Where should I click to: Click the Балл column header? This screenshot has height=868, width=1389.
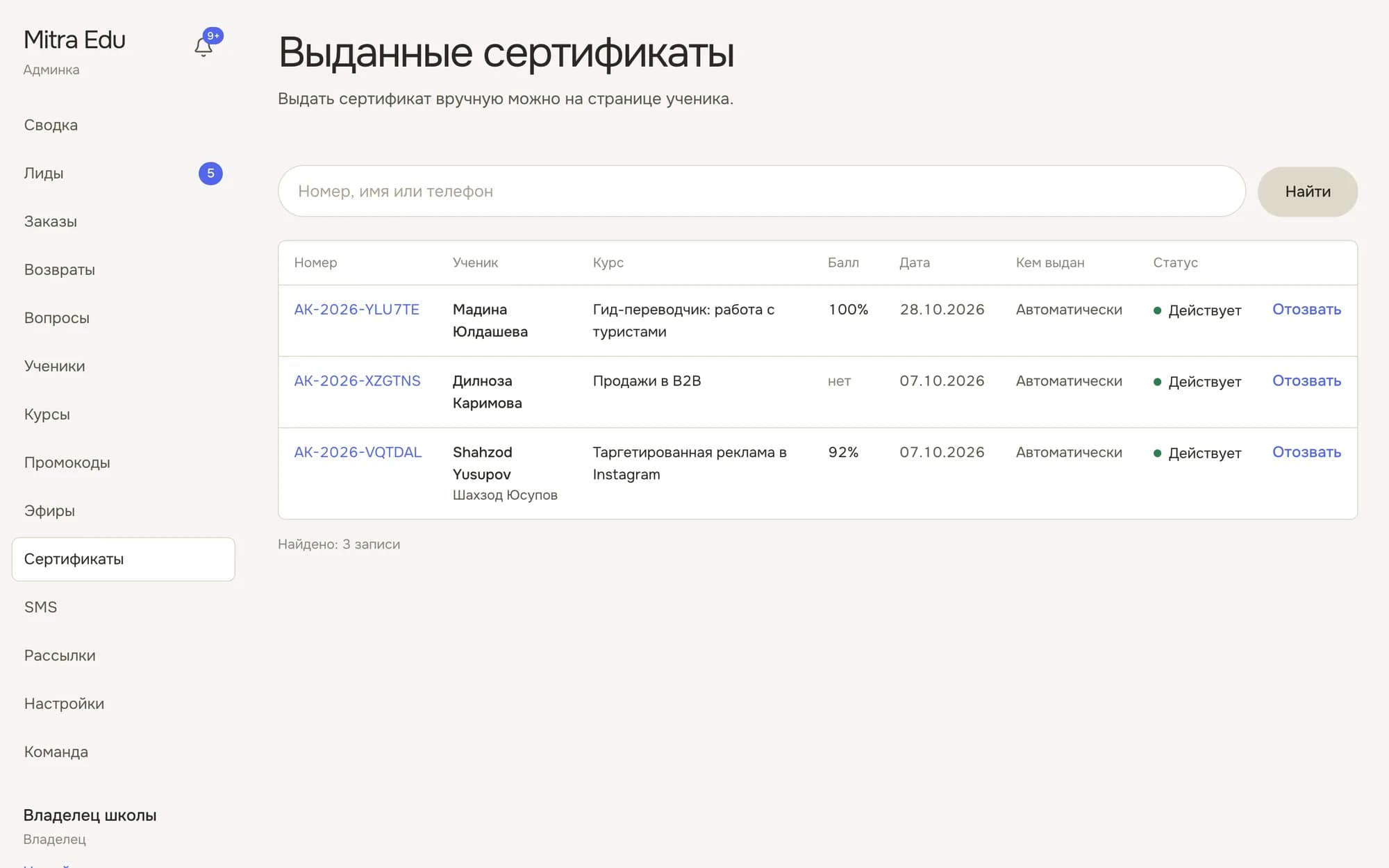(843, 262)
